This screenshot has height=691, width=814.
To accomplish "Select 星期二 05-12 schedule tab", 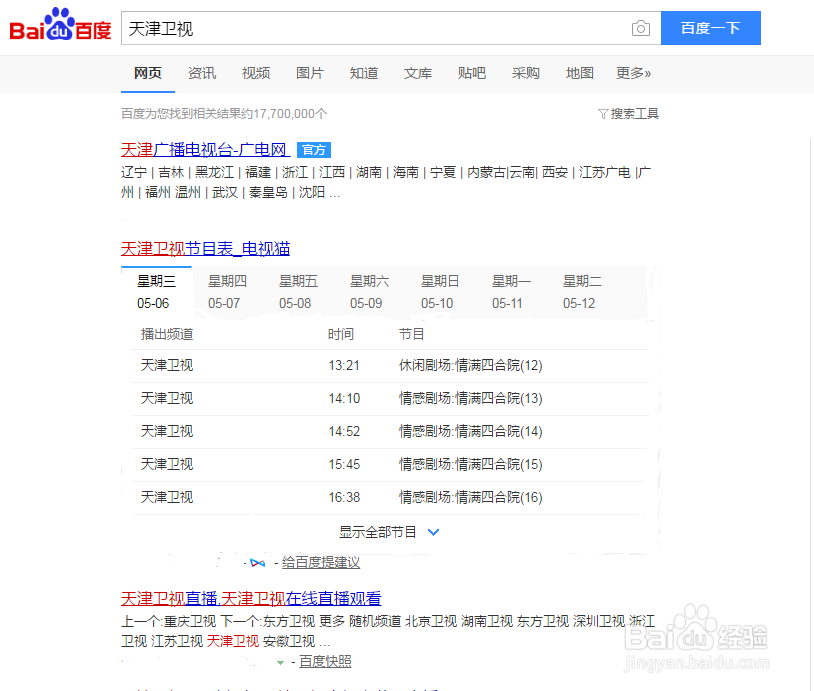I will click(x=582, y=292).
